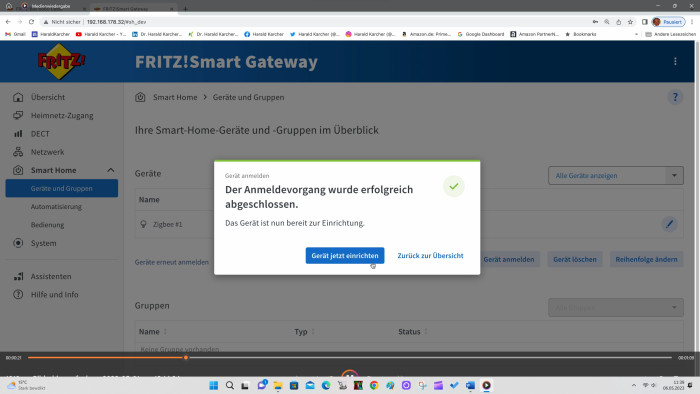
Task: Open the Übersicht page in the sidebar
Action: (48, 97)
